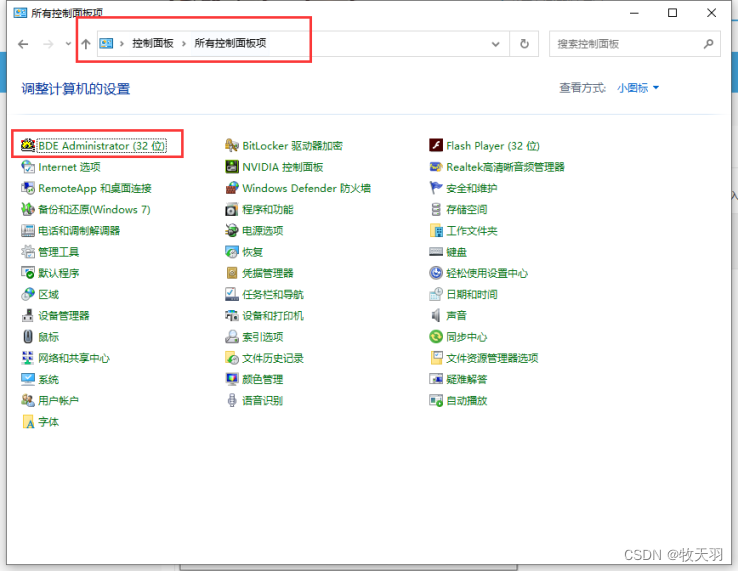The height and width of the screenshot is (571, 738).
Task: Open the Internet 选项 icon
Action: click(x=28, y=167)
